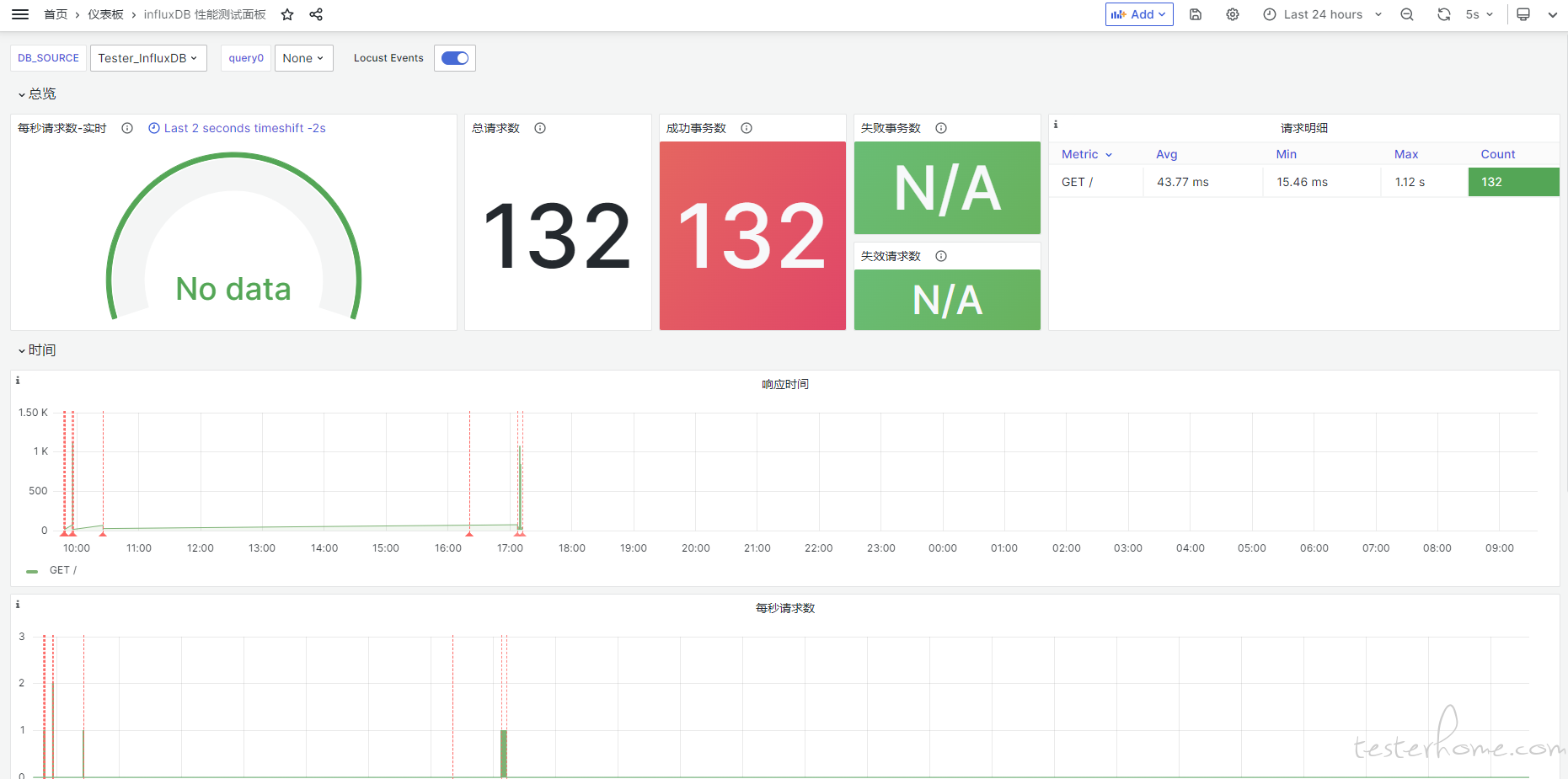
Task: Cycle view mode with monitor icon
Action: coord(1523,14)
